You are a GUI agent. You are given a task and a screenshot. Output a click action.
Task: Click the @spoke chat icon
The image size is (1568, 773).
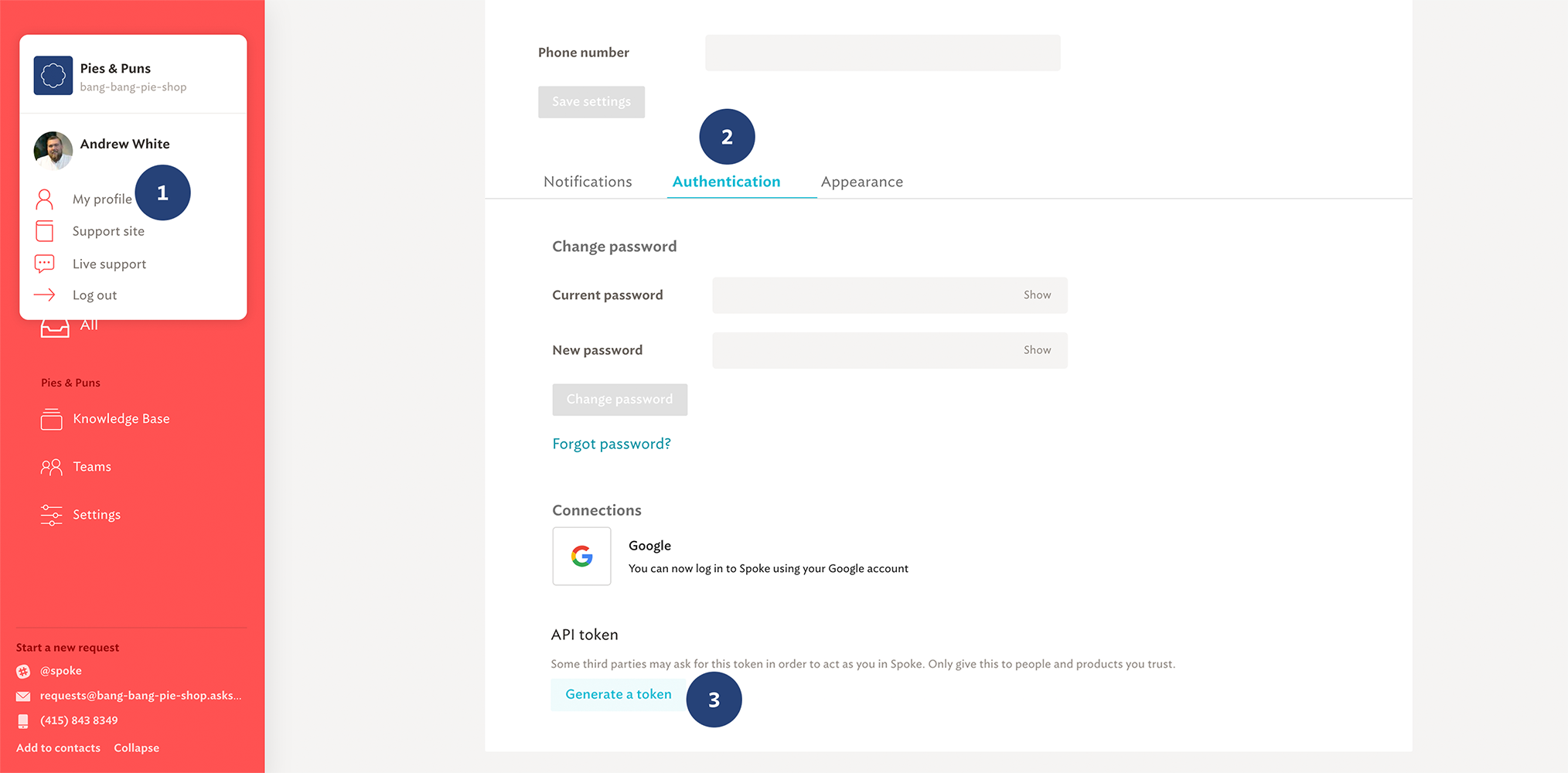pyautogui.click(x=23, y=671)
